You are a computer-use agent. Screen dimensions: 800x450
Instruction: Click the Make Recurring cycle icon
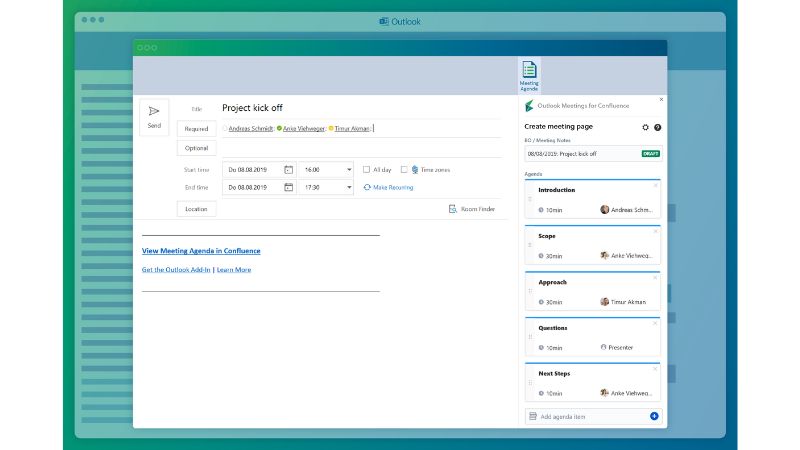(367, 187)
